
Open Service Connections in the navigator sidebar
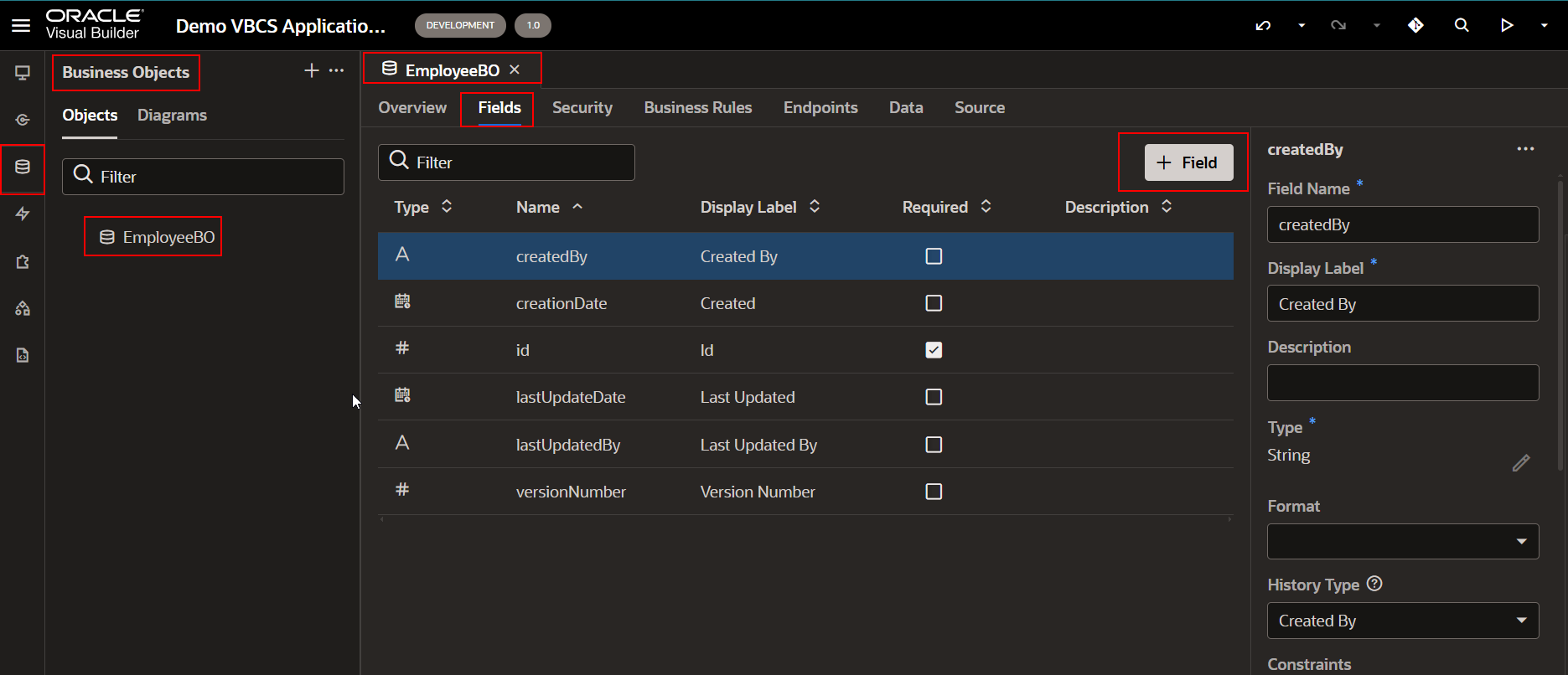23,120
